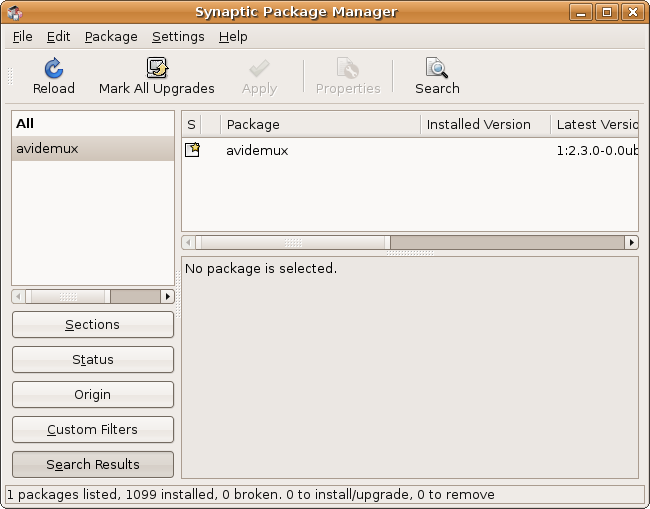This screenshot has width=650, height=509.
Task: Click the Sections filter button
Action: (93, 325)
